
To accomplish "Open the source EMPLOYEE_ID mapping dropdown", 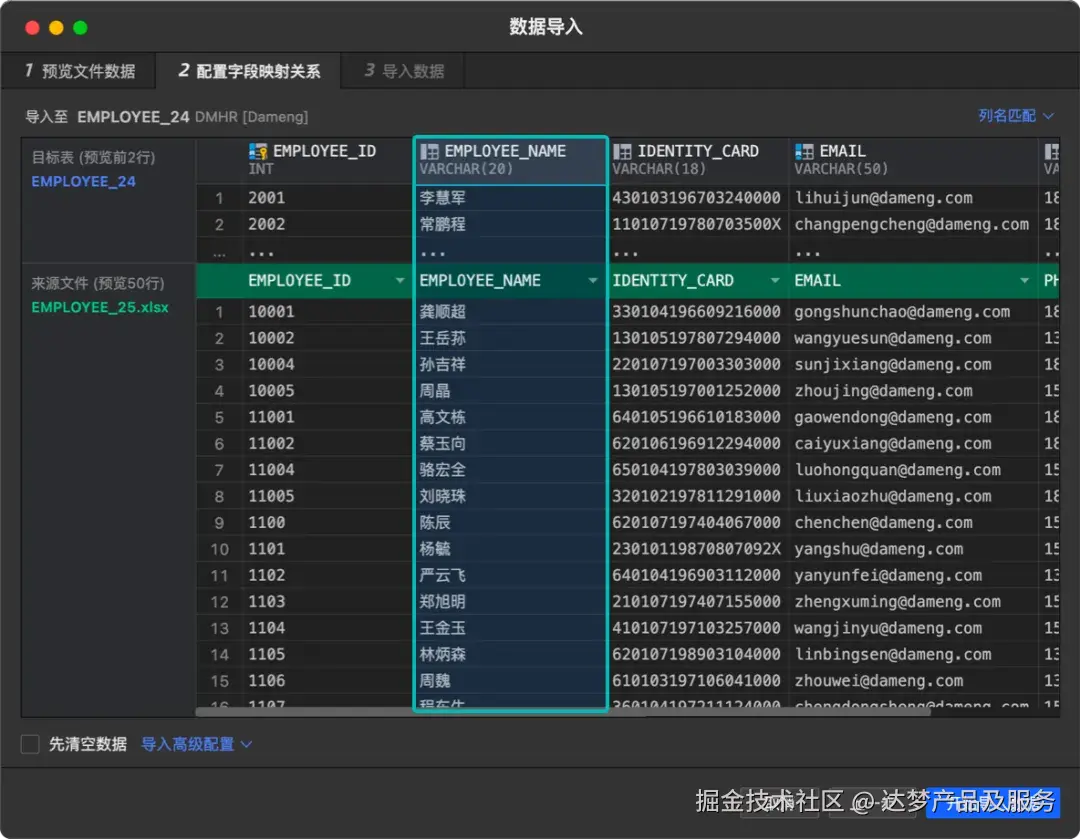I will pyautogui.click(x=399, y=280).
